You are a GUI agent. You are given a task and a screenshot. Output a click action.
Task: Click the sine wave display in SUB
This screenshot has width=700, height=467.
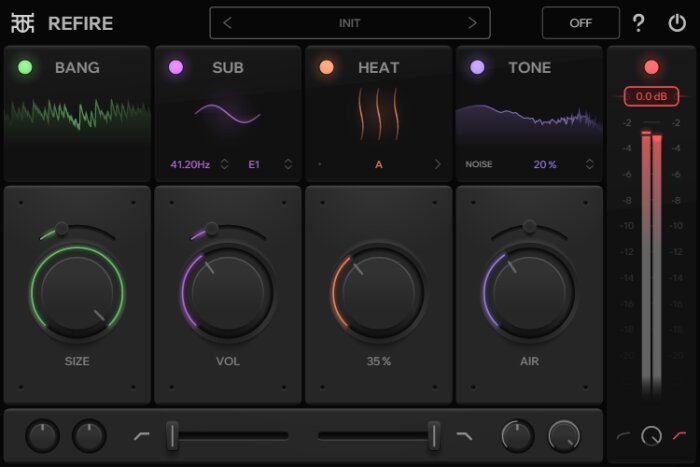tap(228, 113)
